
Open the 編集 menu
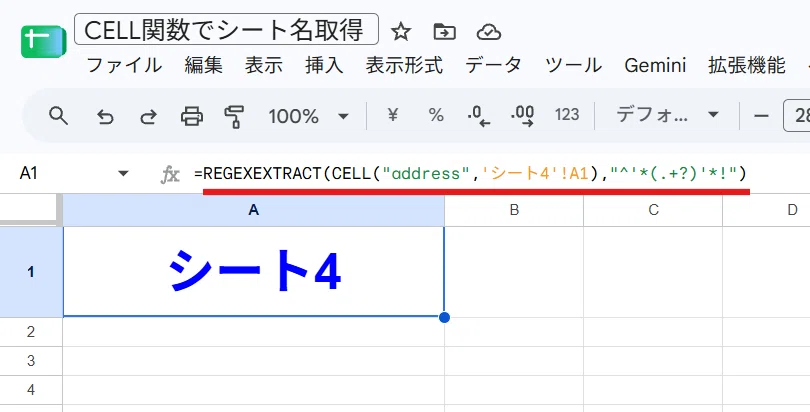pos(204,66)
